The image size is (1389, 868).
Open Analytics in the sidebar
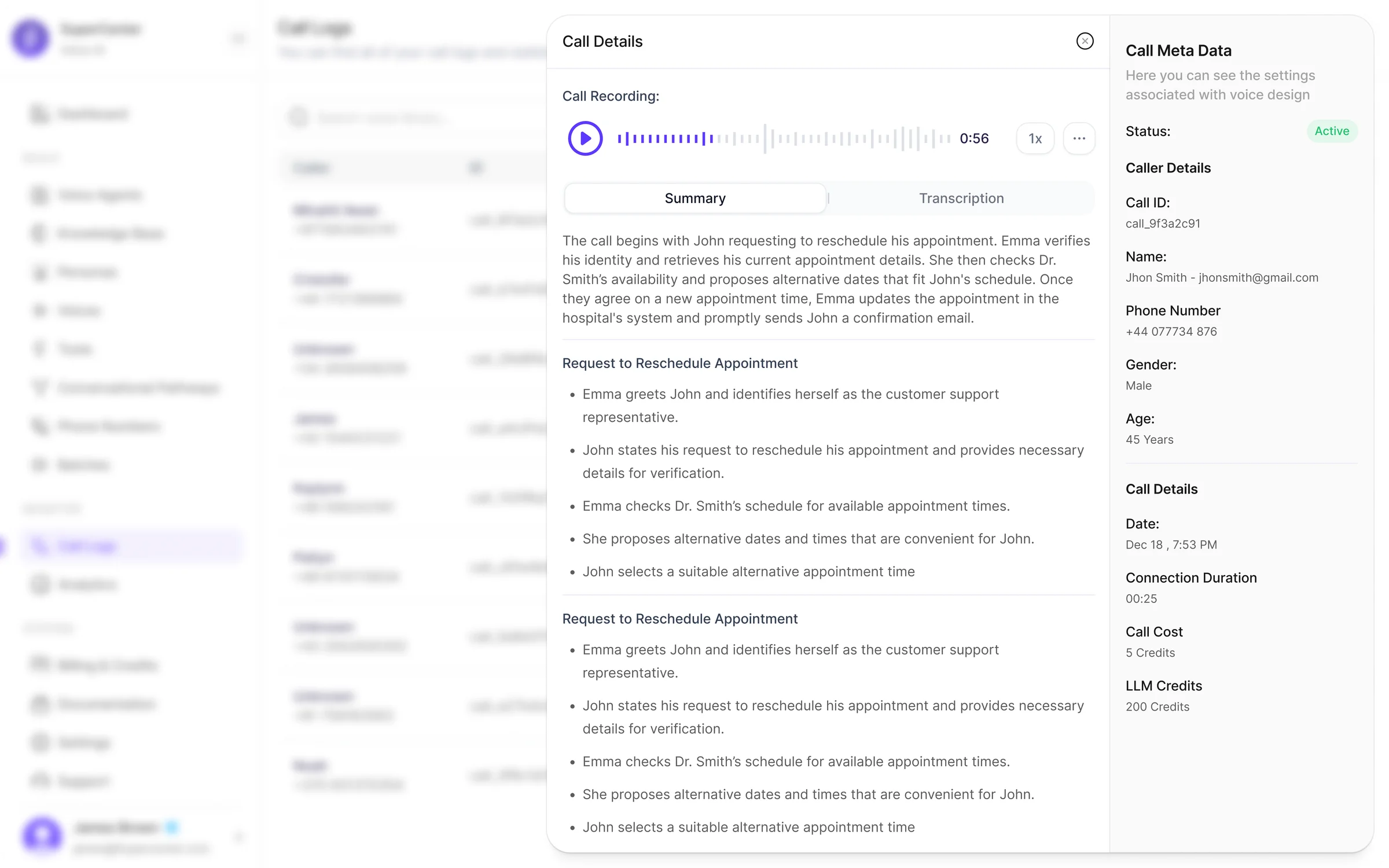click(88, 584)
